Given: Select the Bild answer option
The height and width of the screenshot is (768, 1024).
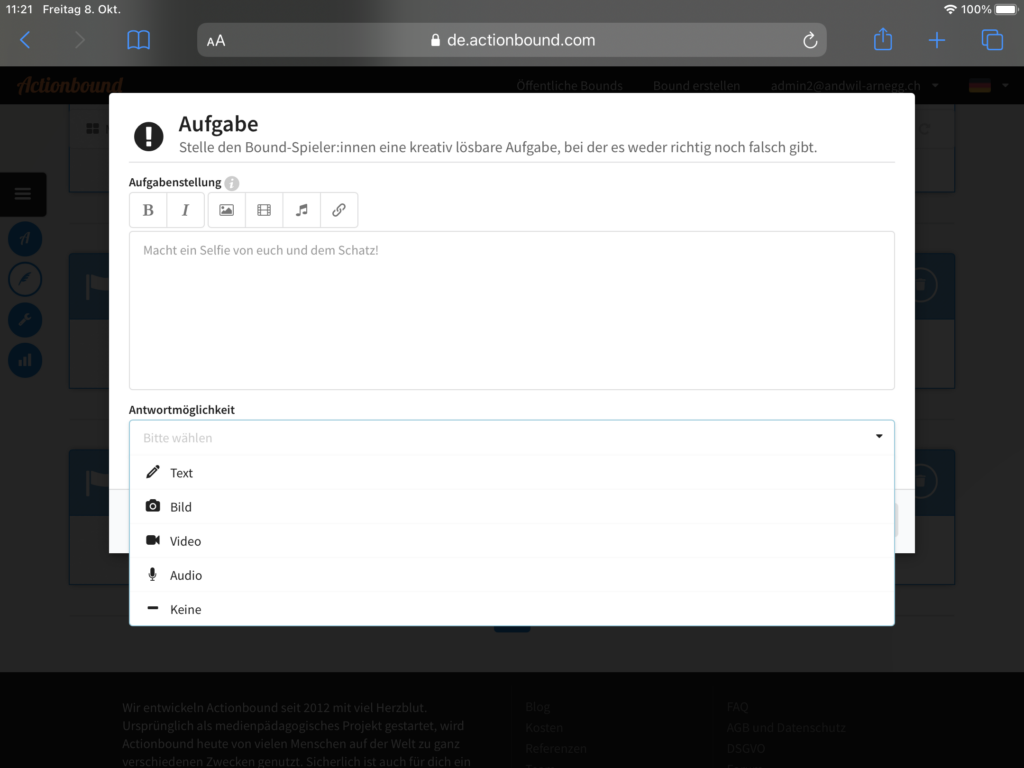Looking at the screenshot, I should 181,507.
